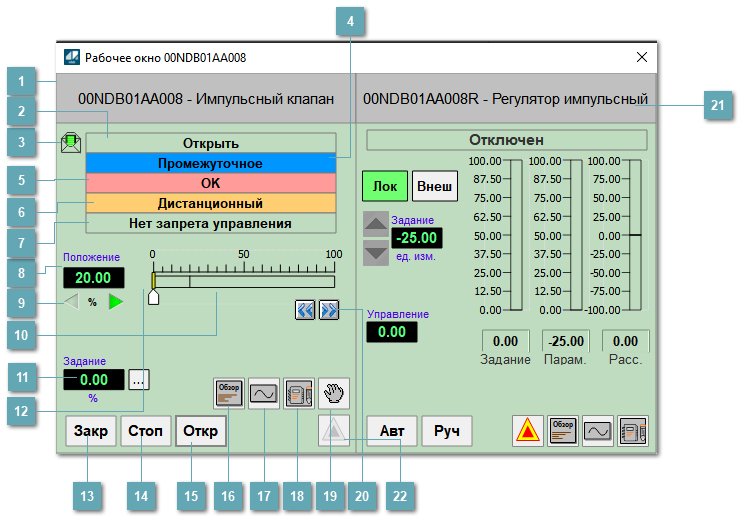Image resolution: width=743 pixels, height=521 pixels.
Task: Click the double-left fast decrease arrow button
Action: tap(305, 309)
